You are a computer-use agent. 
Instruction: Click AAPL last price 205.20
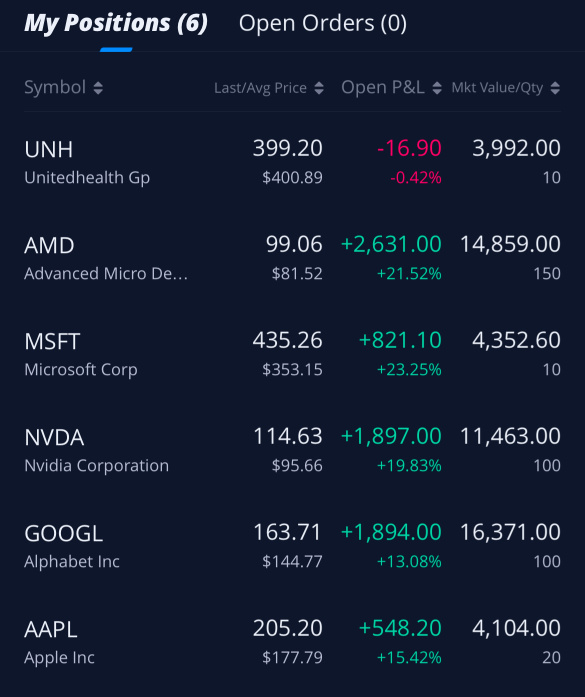(288, 628)
